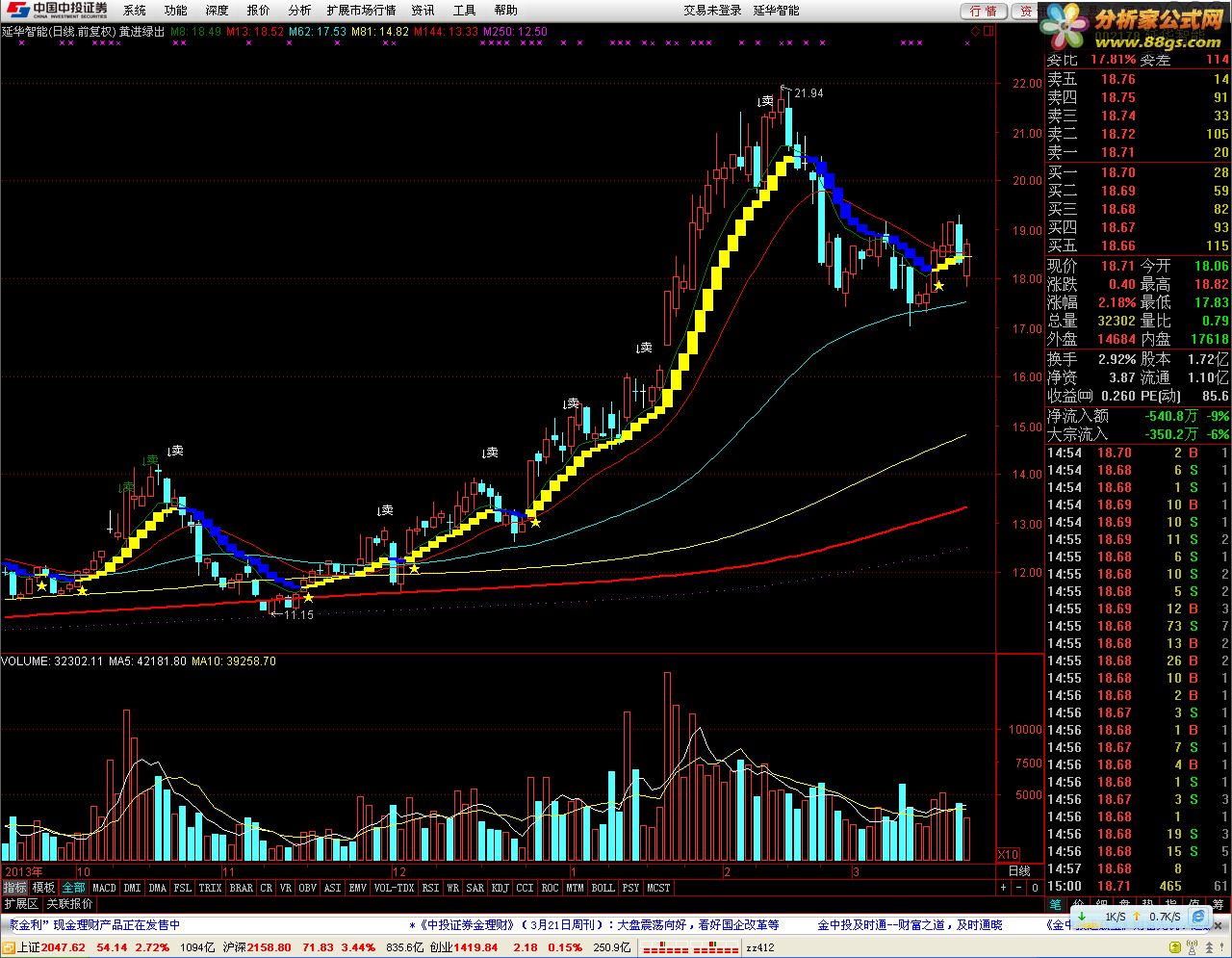
Task: Click the 日线 period selector
Action: [x=1019, y=870]
